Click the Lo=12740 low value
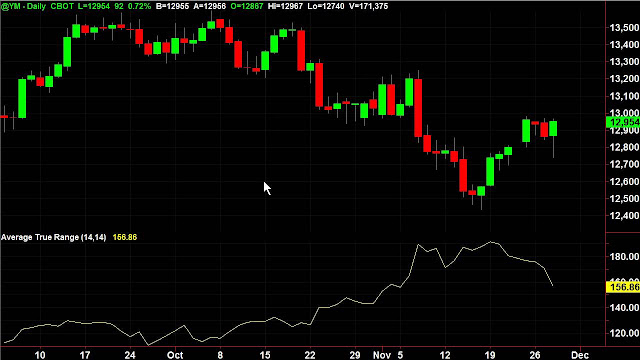The height and width of the screenshot is (360, 640). coord(326,7)
